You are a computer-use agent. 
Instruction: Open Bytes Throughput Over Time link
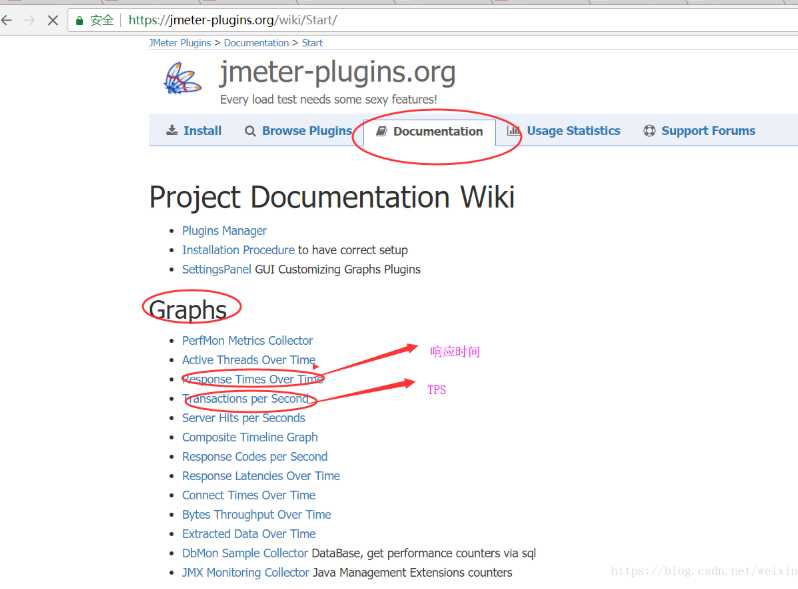pyautogui.click(x=256, y=515)
